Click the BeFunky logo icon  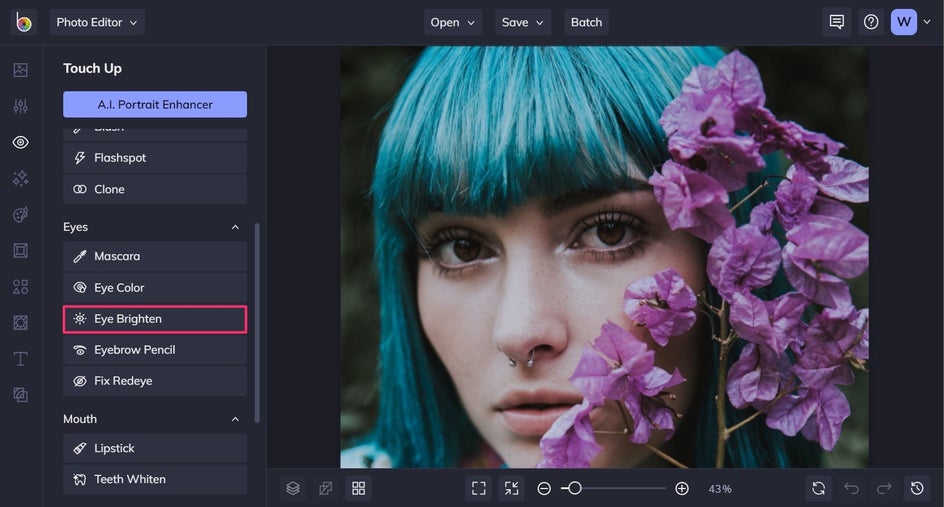point(23,22)
